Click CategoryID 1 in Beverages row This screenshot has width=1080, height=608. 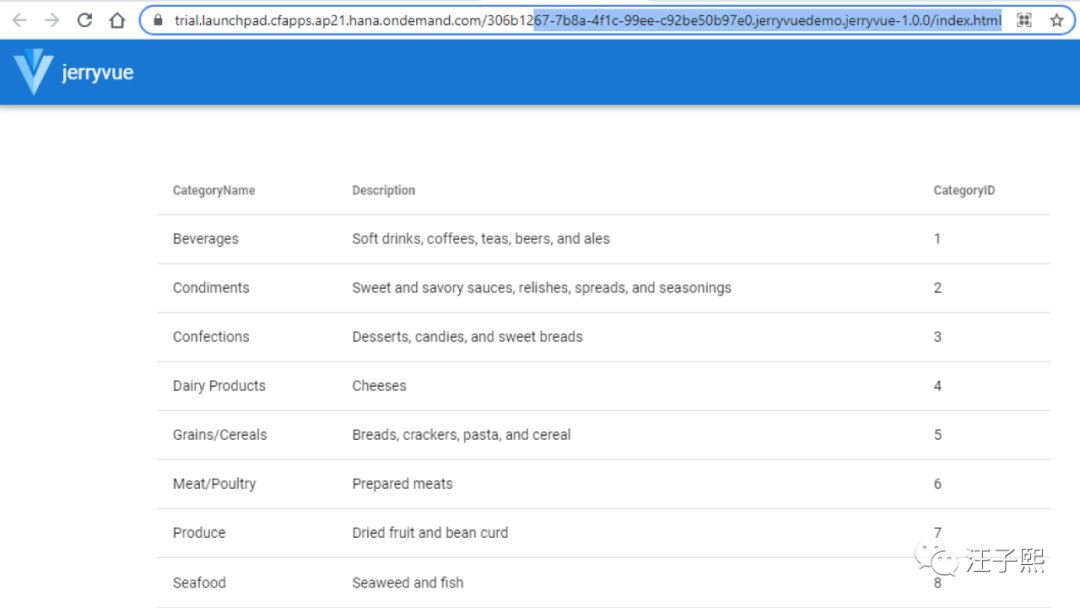[937, 239]
